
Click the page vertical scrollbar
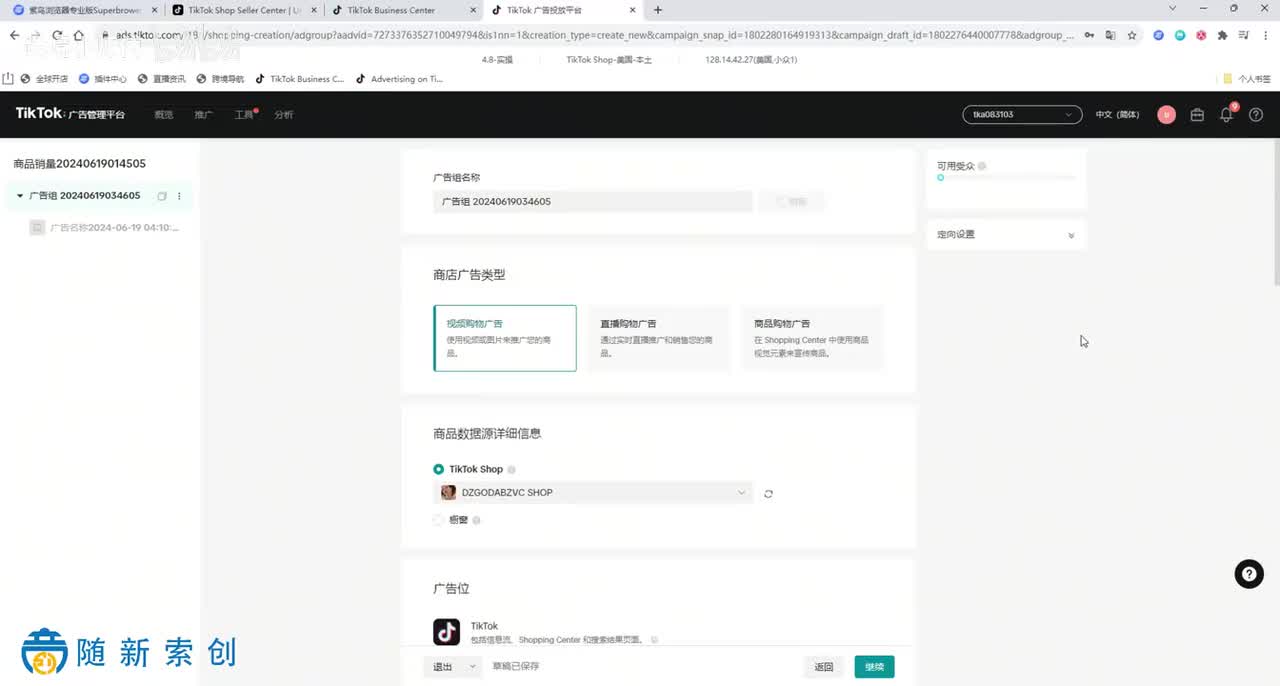[x=1275, y=211]
